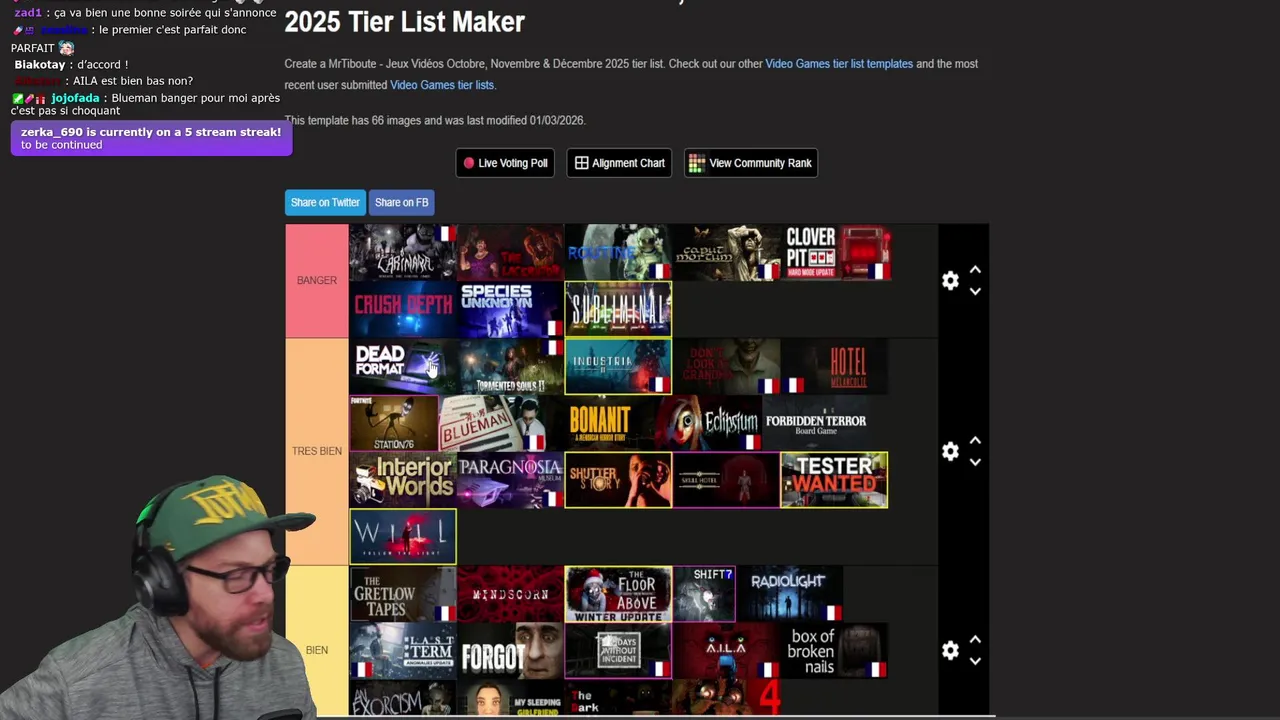Viewport: 1280px width, 720px height.
Task: Move BIEN tier down with arrow
Action: coord(975,661)
